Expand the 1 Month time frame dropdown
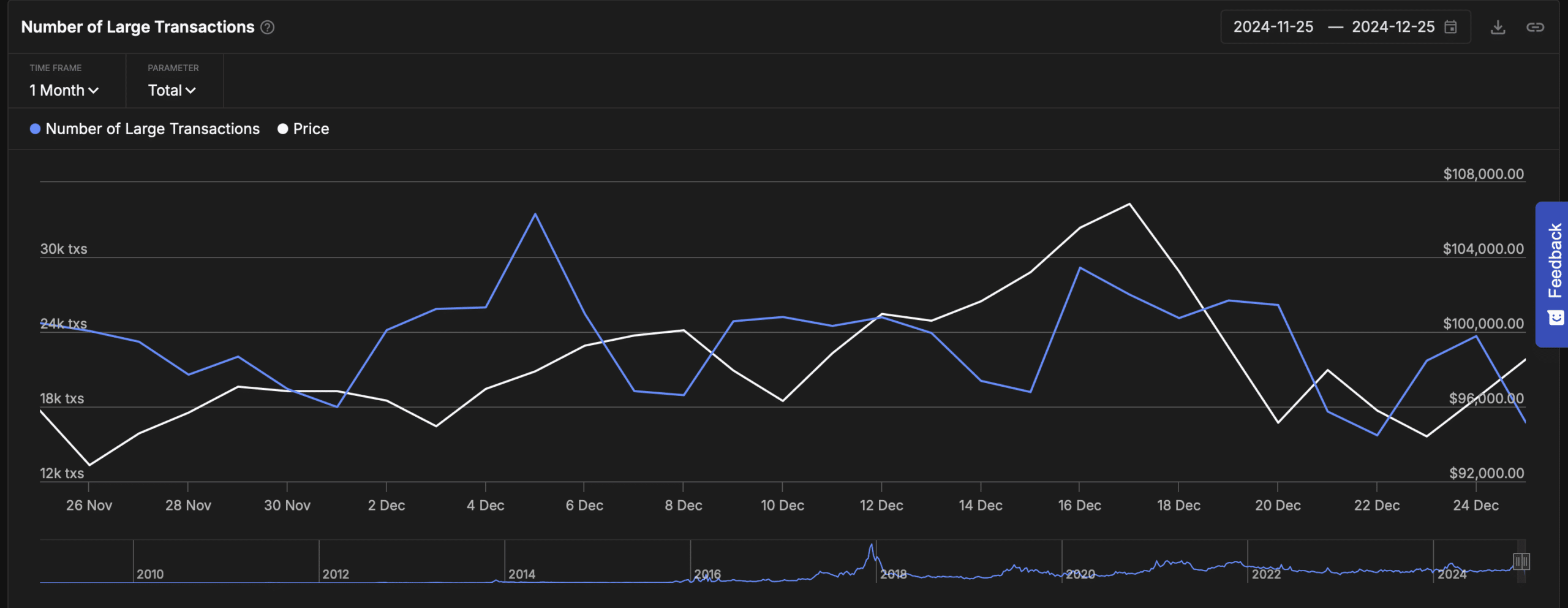Screen dimensions: 1568x608 coord(64,90)
